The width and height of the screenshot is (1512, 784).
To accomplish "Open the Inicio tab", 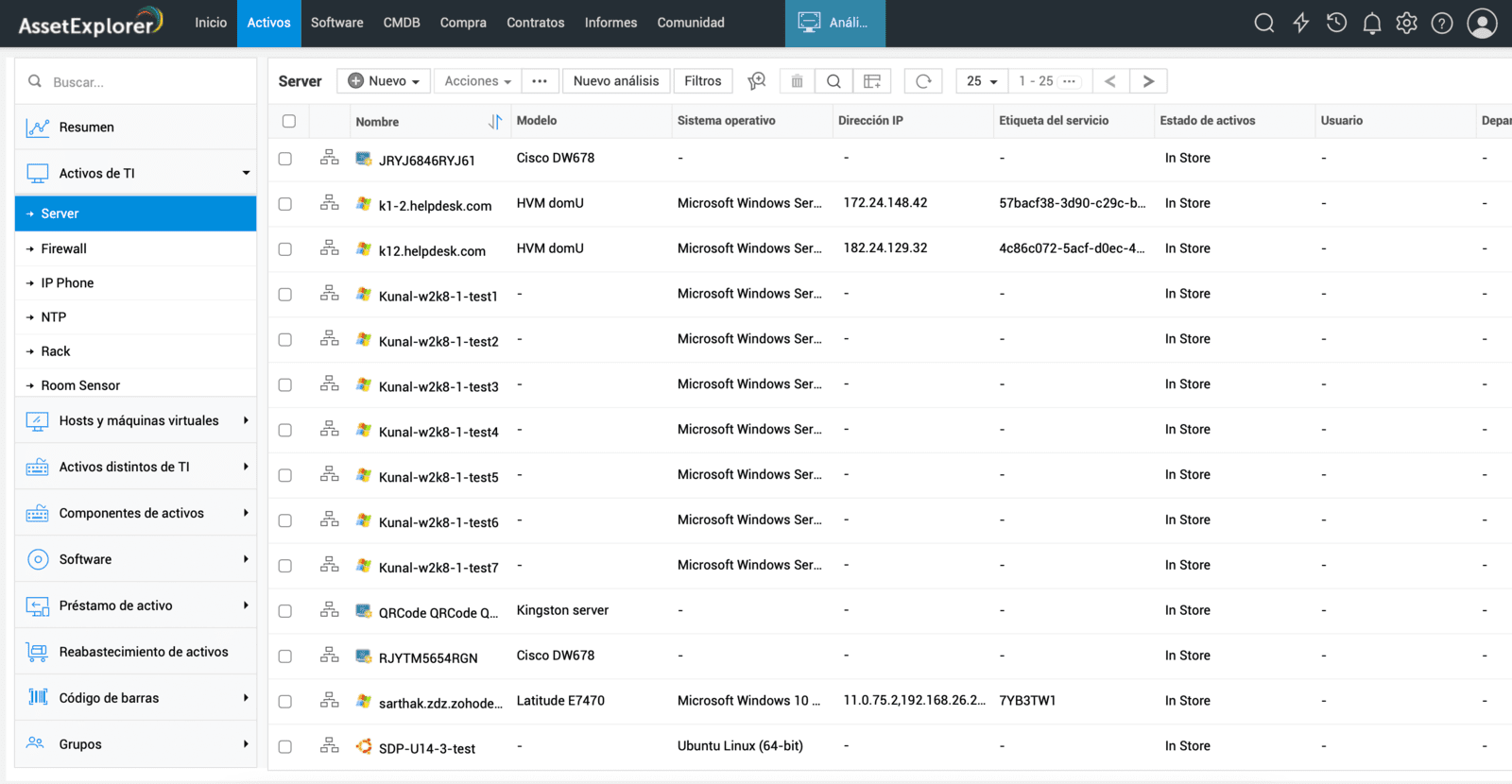I will (211, 23).
